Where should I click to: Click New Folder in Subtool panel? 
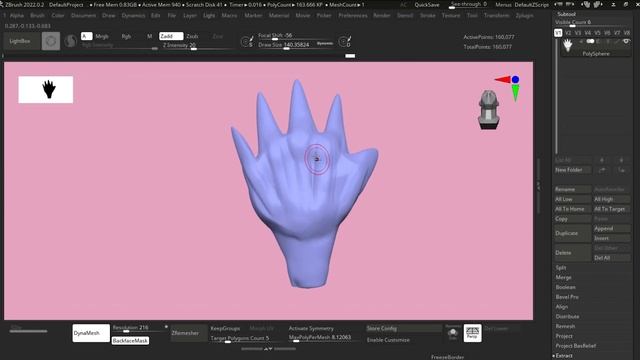573,170
